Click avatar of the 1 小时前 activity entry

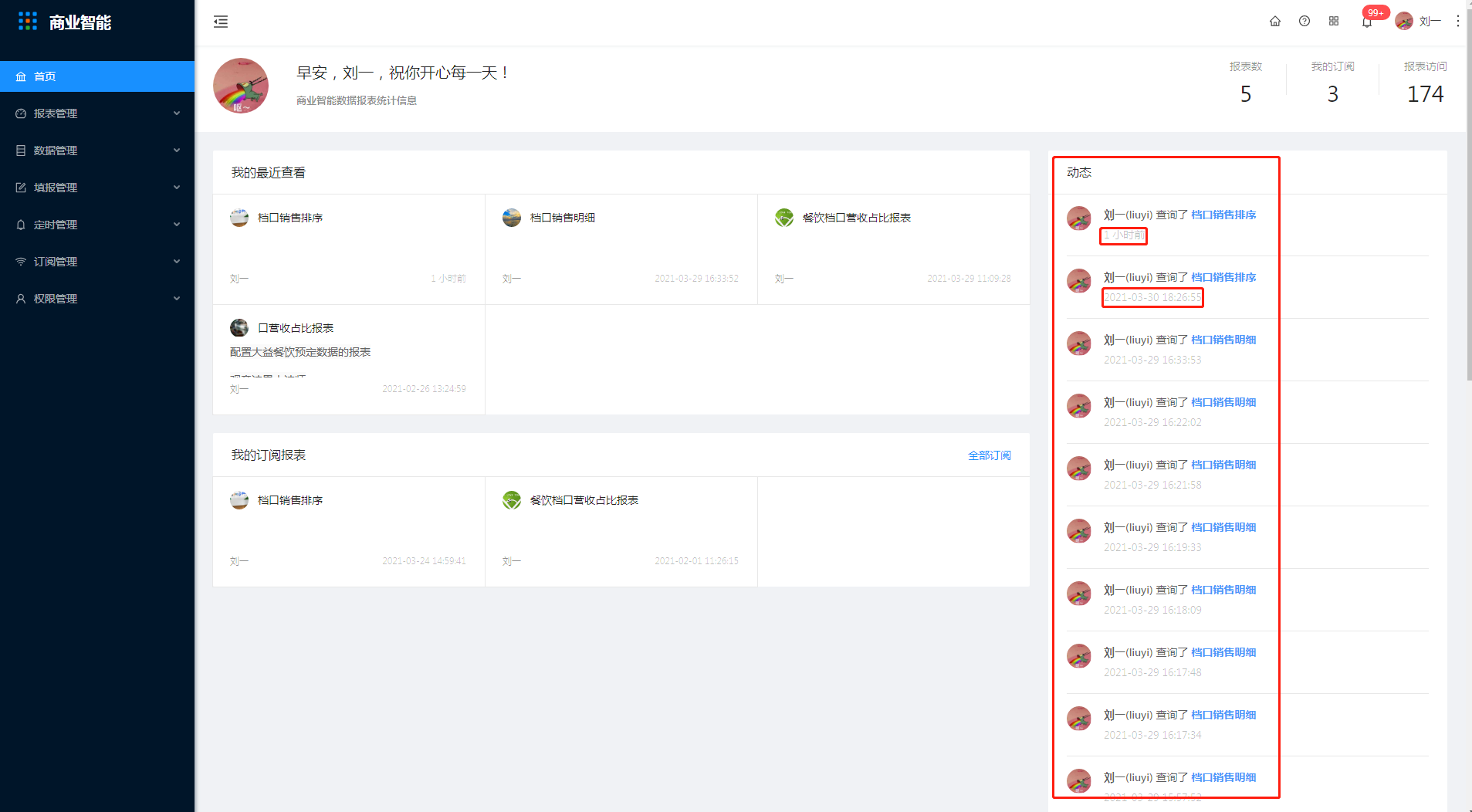[x=1079, y=218]
